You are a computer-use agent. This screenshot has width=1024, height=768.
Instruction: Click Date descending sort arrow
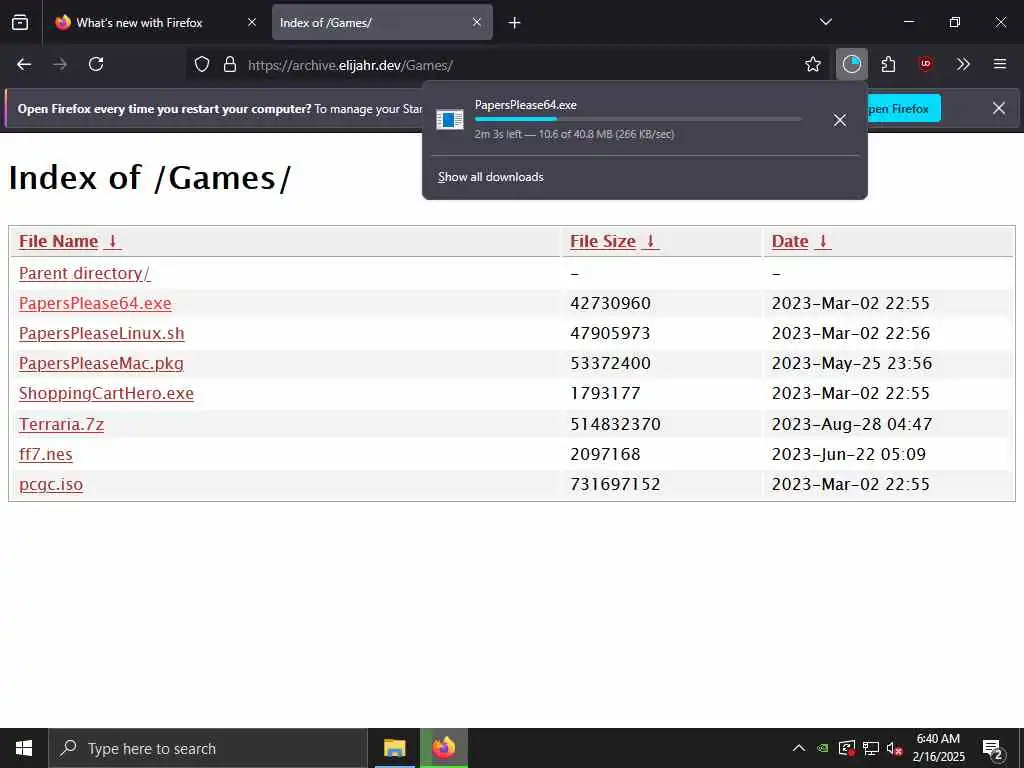point(823,242)
